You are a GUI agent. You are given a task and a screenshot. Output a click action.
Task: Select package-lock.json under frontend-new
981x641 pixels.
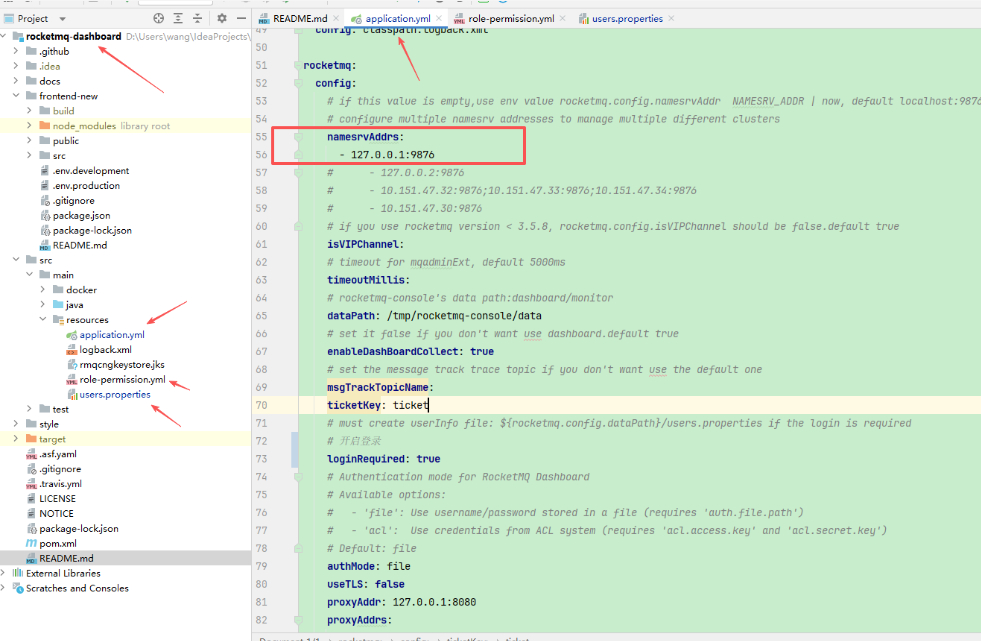pos(92,230)
